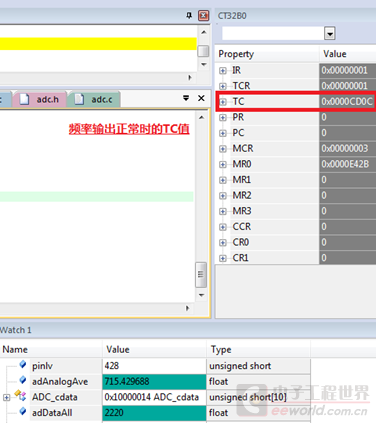The height and width of the screenshot is (423, 376).
Task: Close the active editor tab with X
Action: click(x=201, y=98)
